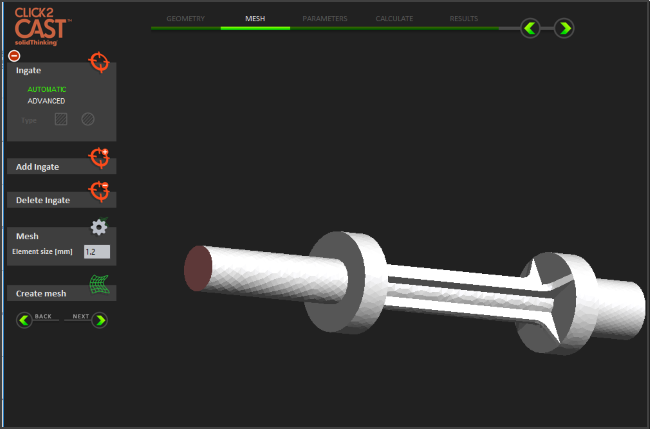The height and width of the screenshot is (429, 650).
Task: Switch to the PARAMETERS tab
Action: [x=325, y=19]
